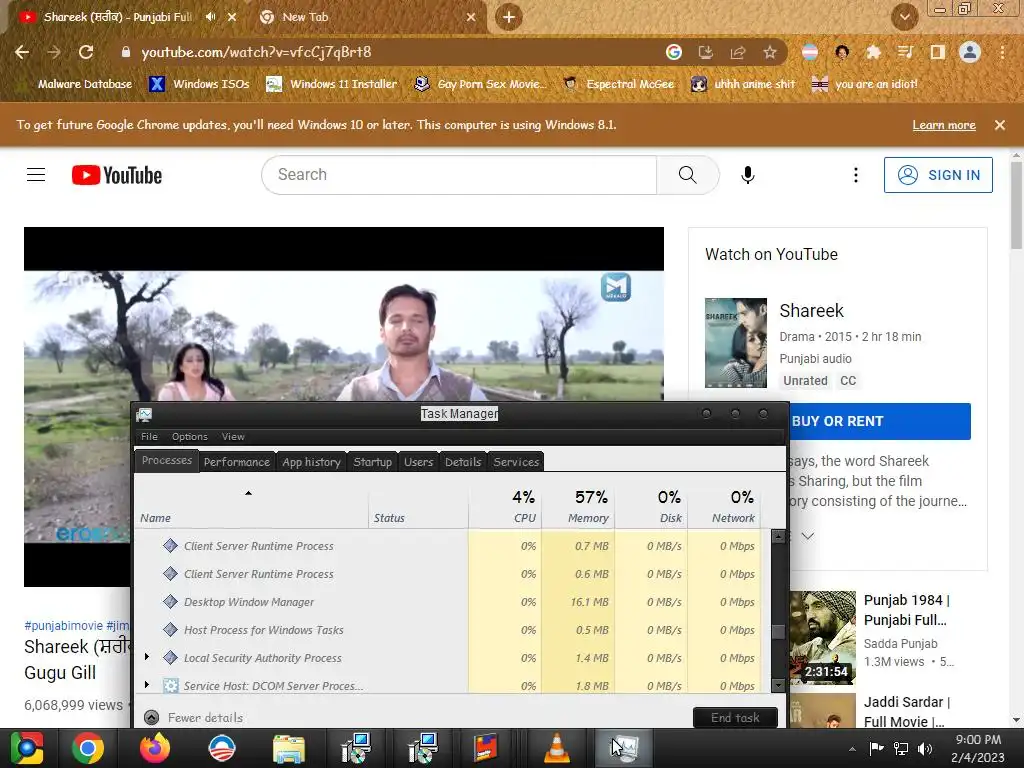Switch to the Startup tab
The width and height of the screenshot is (1024, 768).
click(372, 462)
